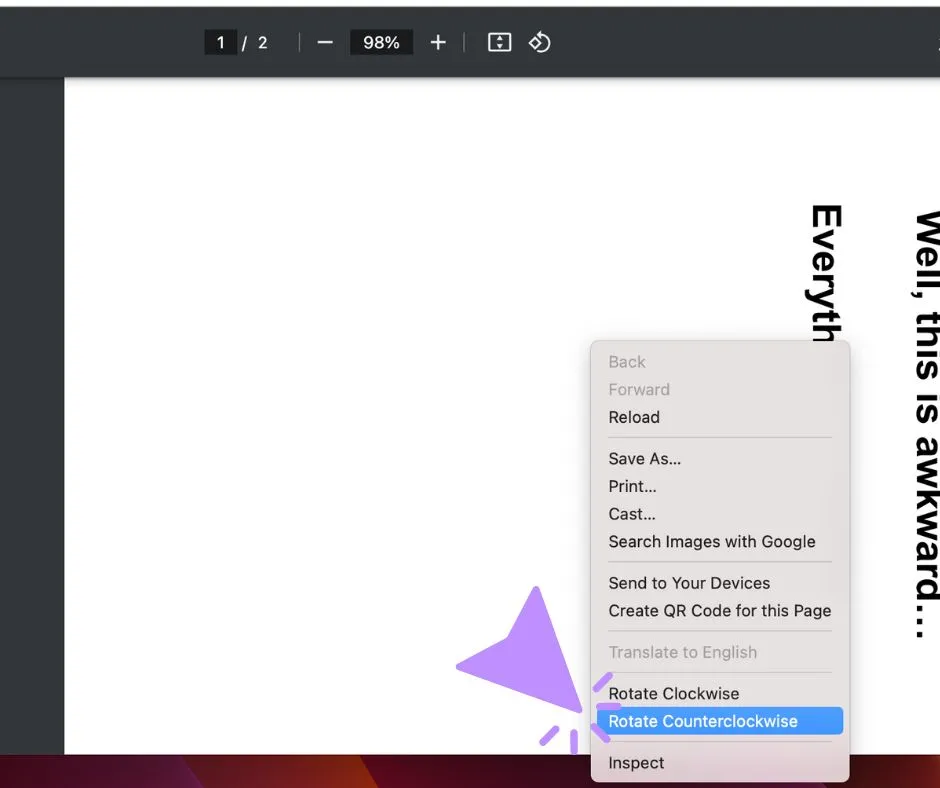Open Inspect from the context menu
Viewport: 940px width, 788px height.
point(636,762)
